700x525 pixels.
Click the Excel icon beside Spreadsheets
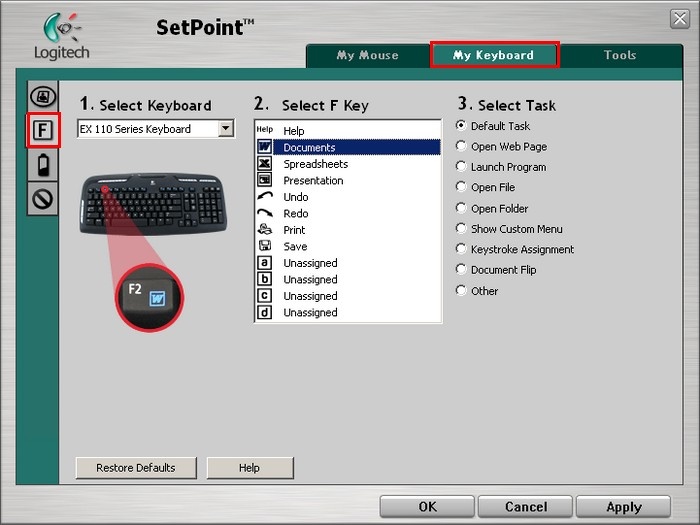(x=264, y=163)
